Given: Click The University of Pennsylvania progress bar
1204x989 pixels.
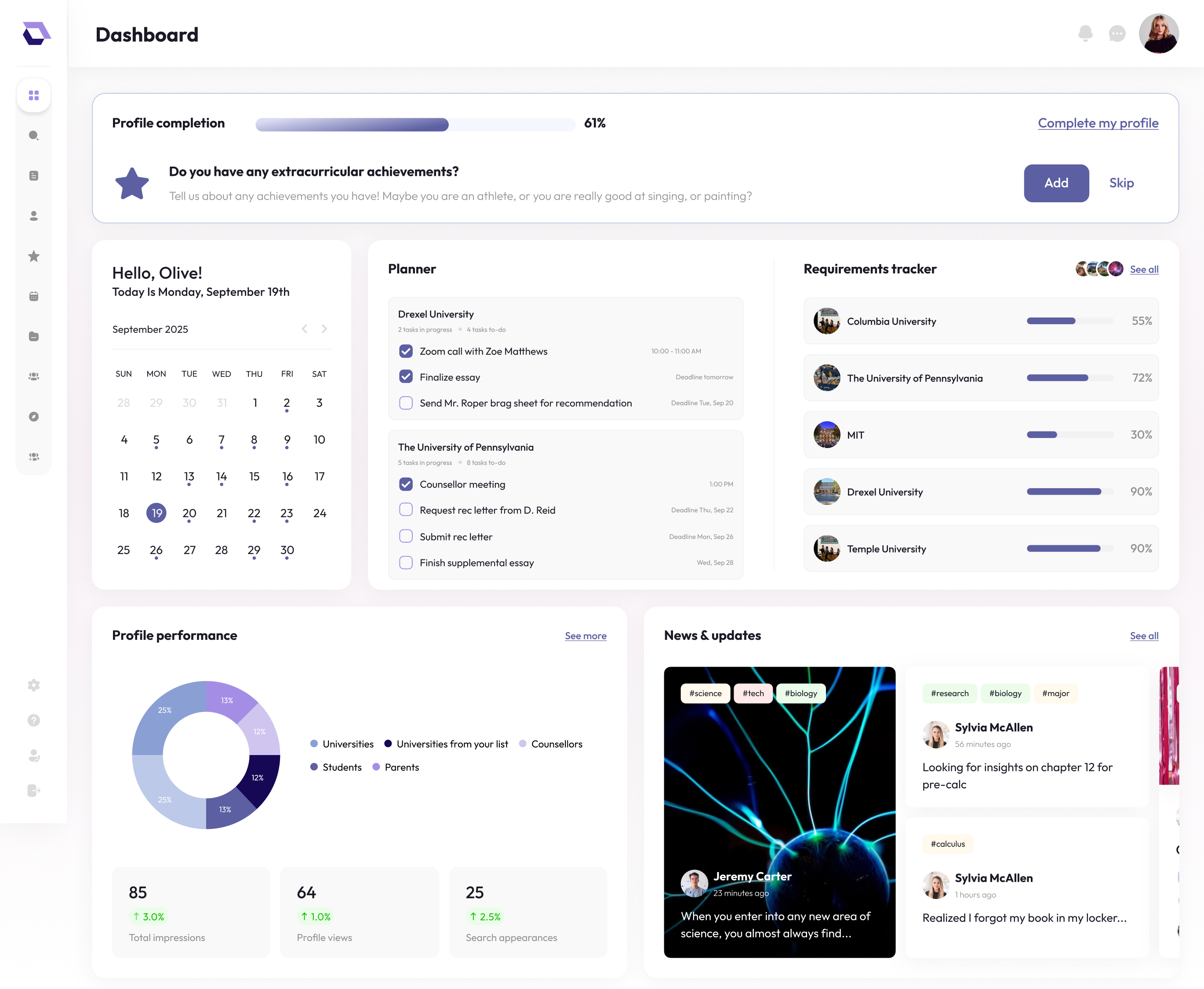Looking at the screenshot, I should [1069, 378].
